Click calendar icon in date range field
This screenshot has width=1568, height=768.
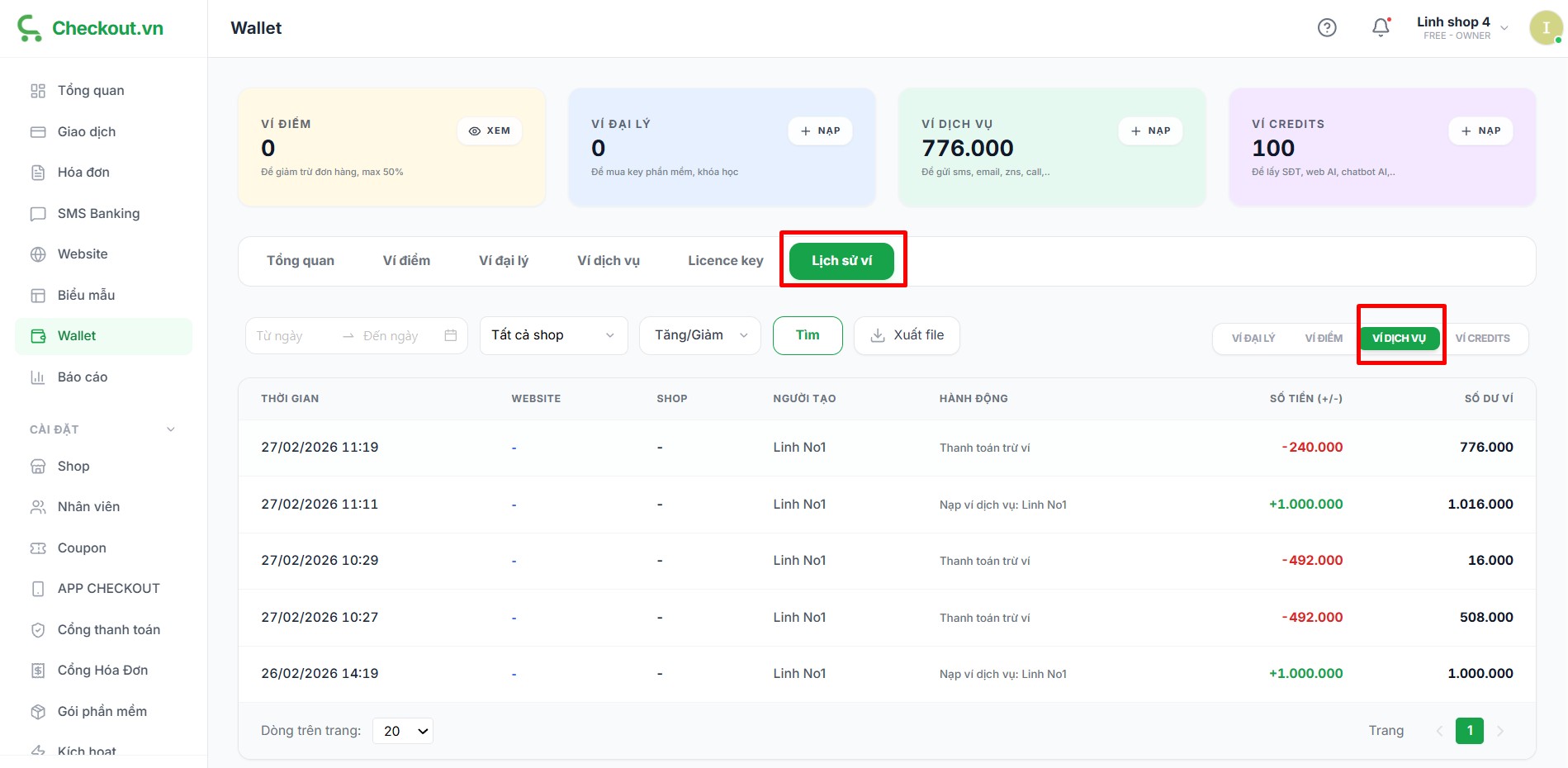coord(451,335)
